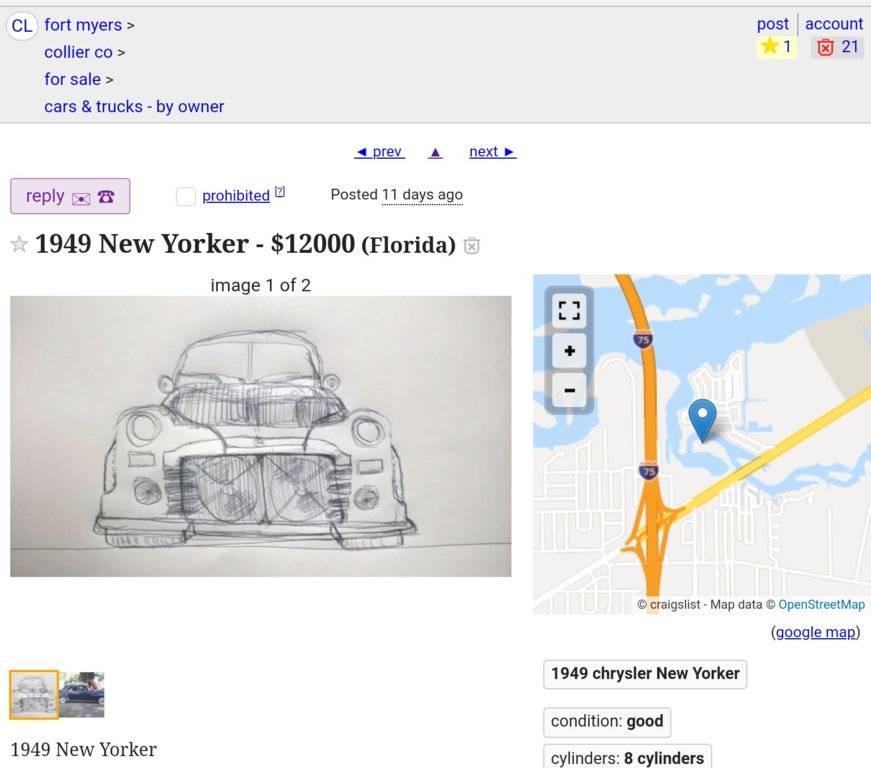Click the CL Craigslist logo icon
The image size is (871, 768).
coord(22,25)
